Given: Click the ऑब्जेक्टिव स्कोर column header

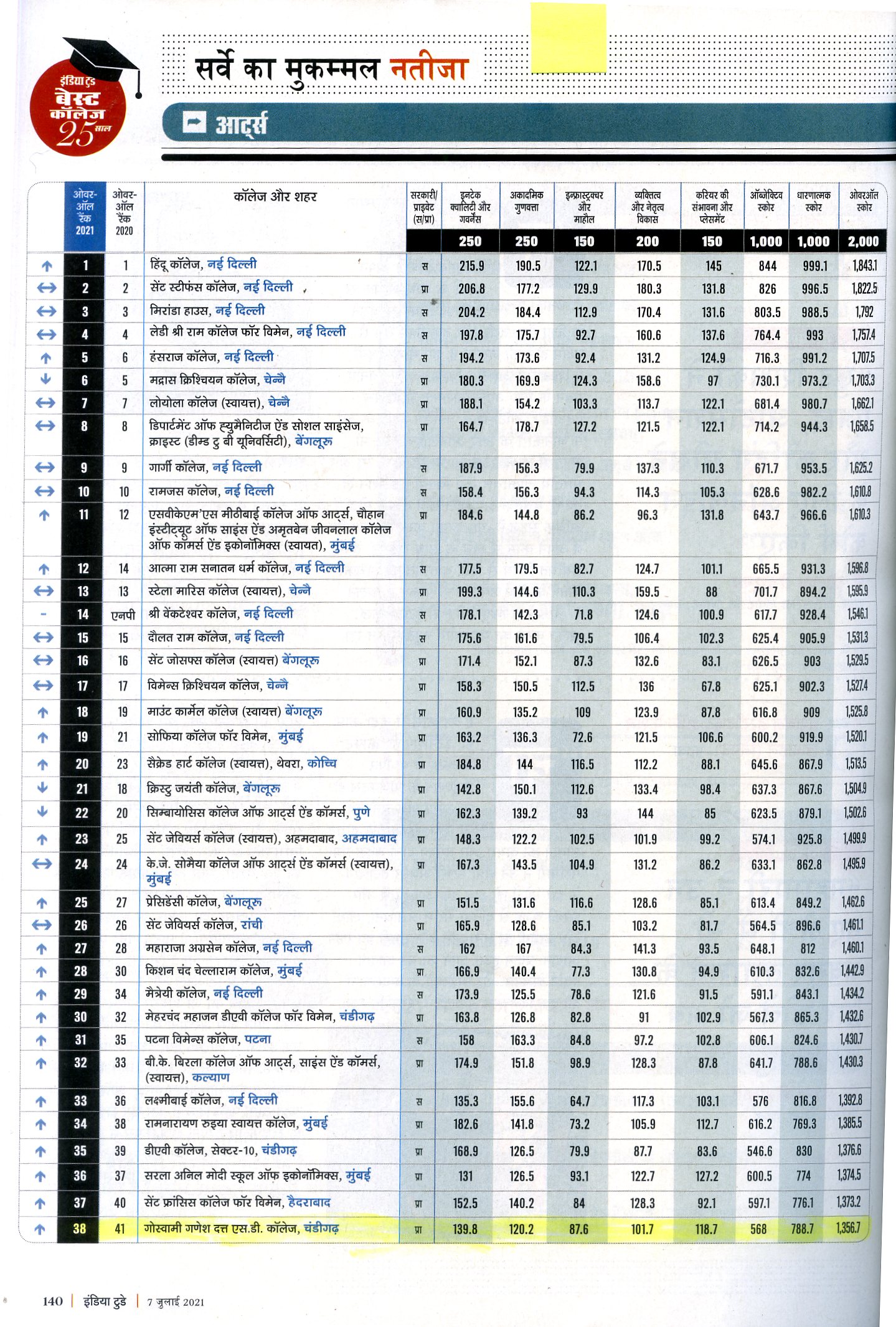Looking at the screenshot, I should [x=766, y=201].
